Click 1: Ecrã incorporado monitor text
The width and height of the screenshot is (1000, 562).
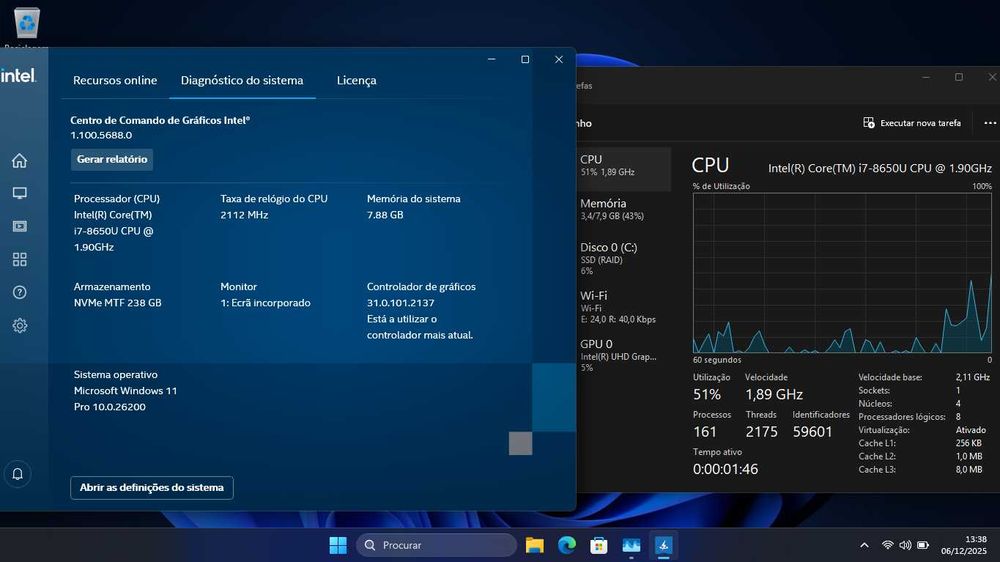tap(265, 303)
